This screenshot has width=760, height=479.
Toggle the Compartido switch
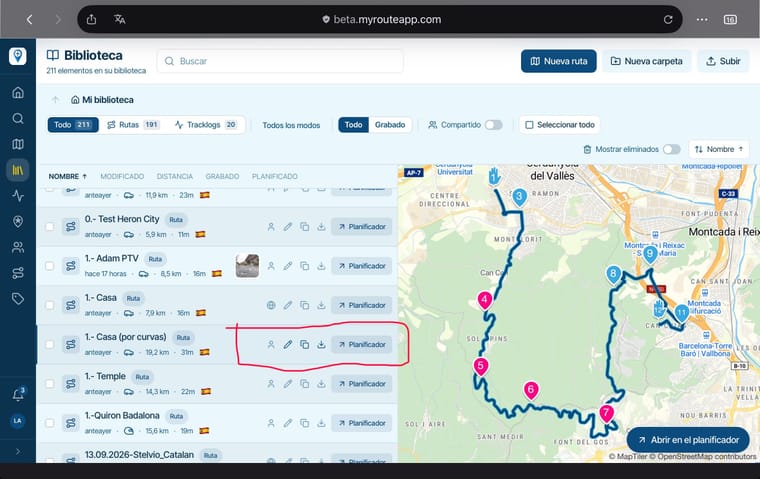click(493, 125)
